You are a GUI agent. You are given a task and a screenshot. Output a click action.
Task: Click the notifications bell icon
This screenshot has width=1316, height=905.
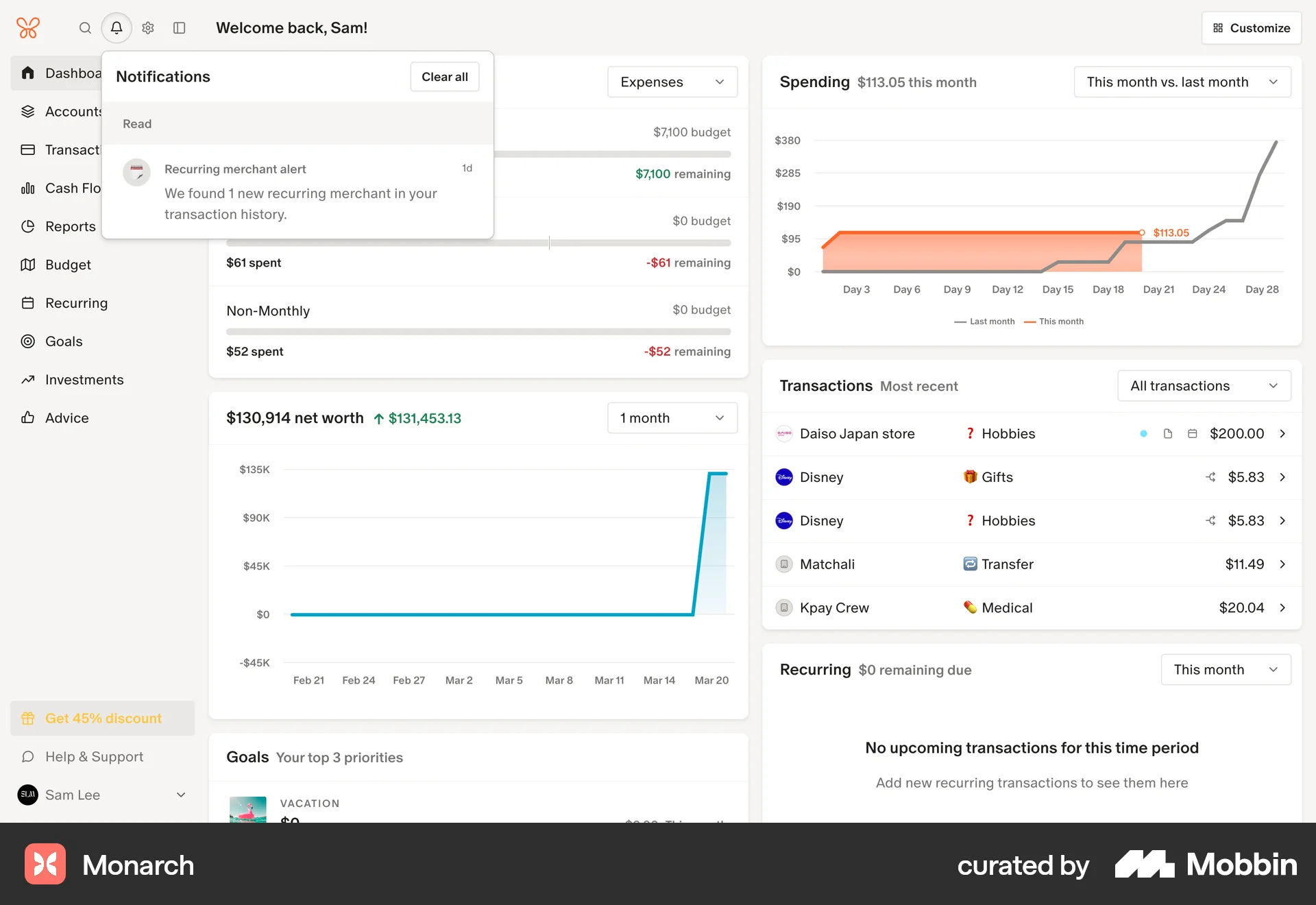[x=116, y=28]
